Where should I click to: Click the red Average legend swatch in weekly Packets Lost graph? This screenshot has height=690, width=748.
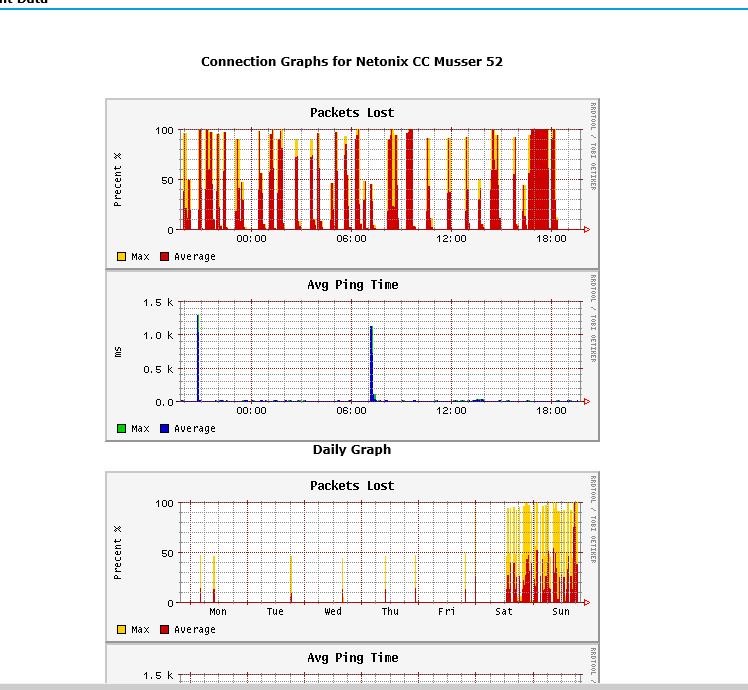click(165, 630)
